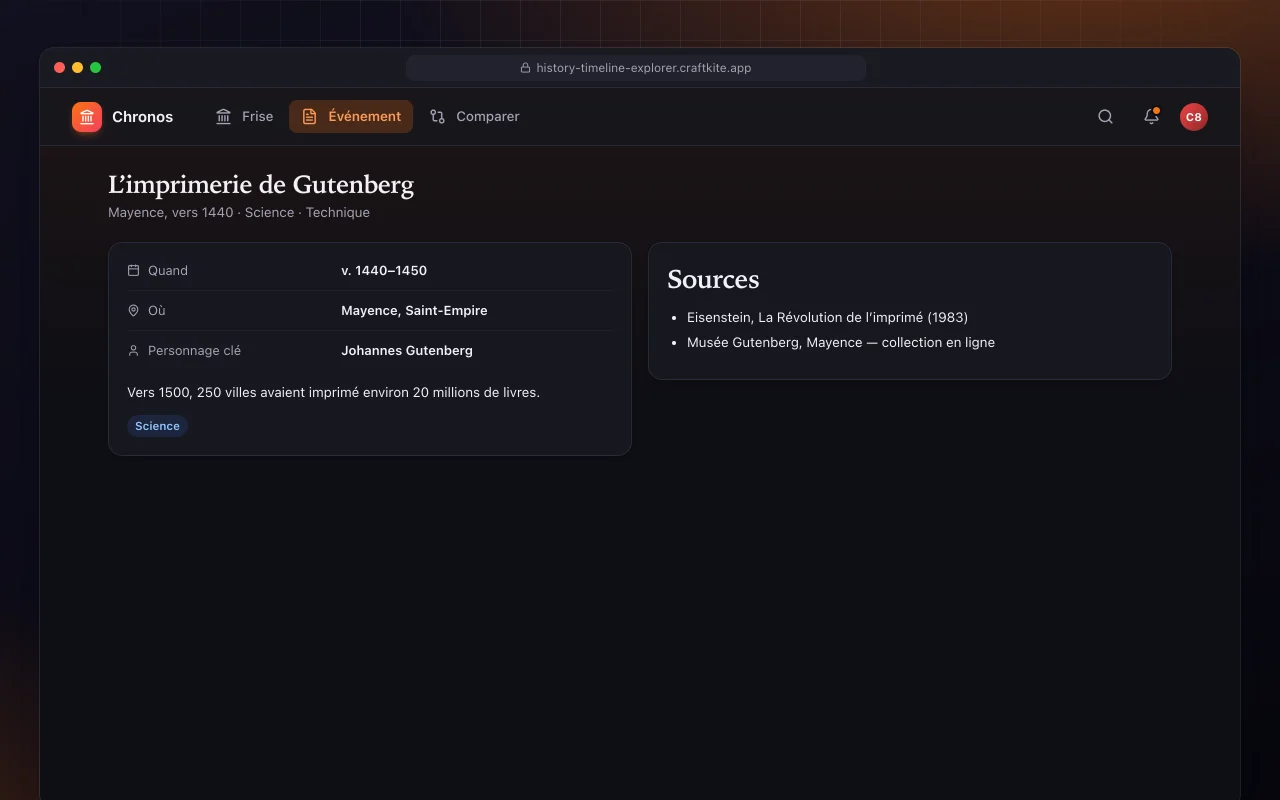Click the person icon beside Personnage clé
Image resolution: width=1280 pixels, height=800 pixels.
click(133, 351)
